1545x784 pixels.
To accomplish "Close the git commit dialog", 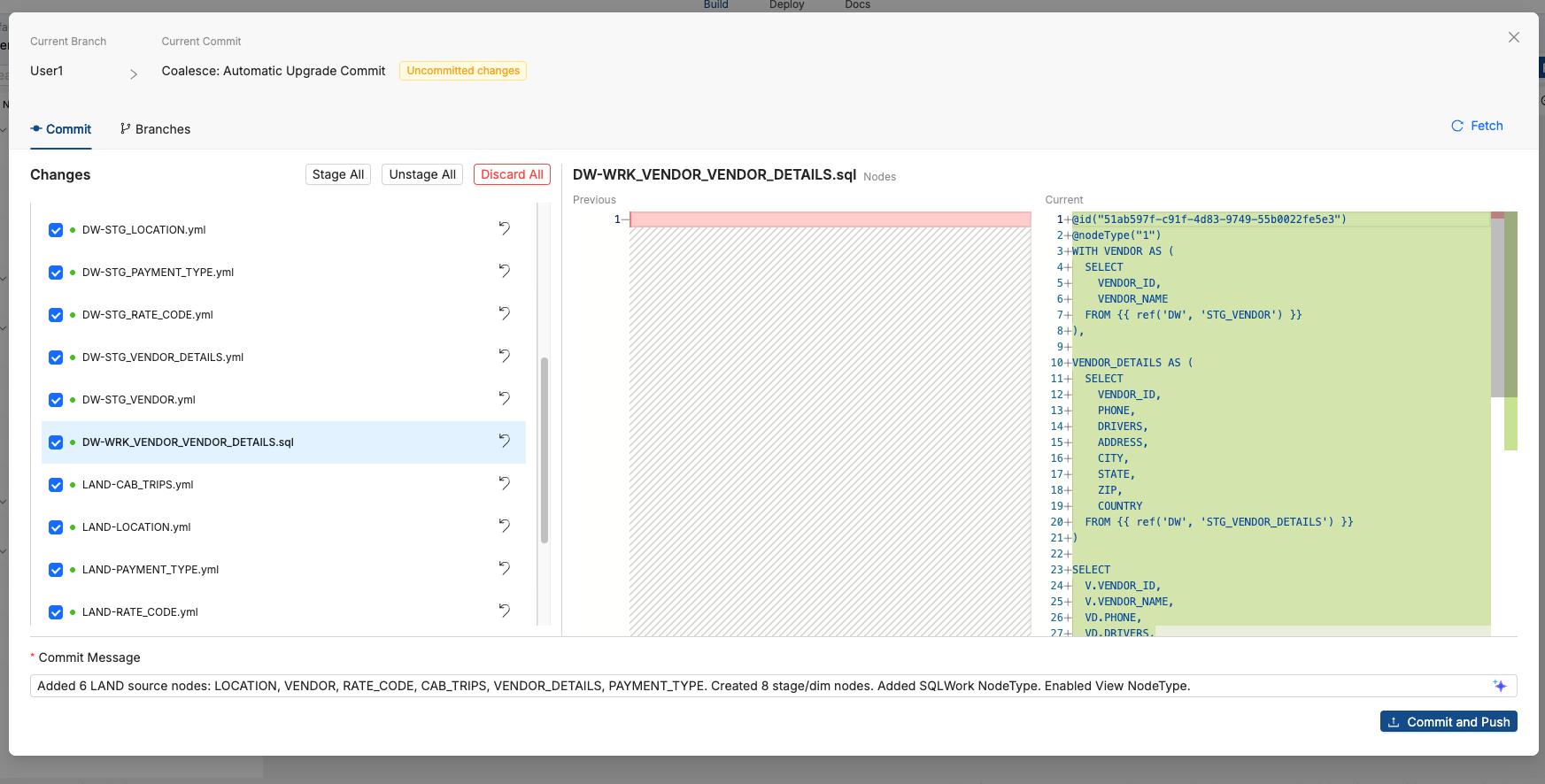I will click(1514, 37).
